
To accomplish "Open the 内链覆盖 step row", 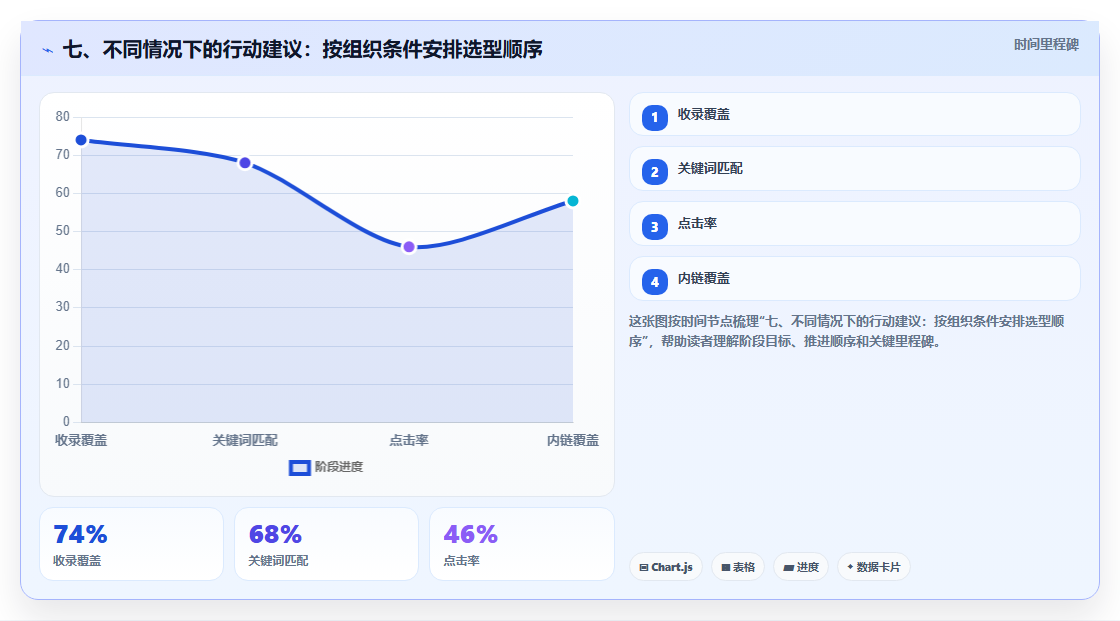I will coord(854,279).
